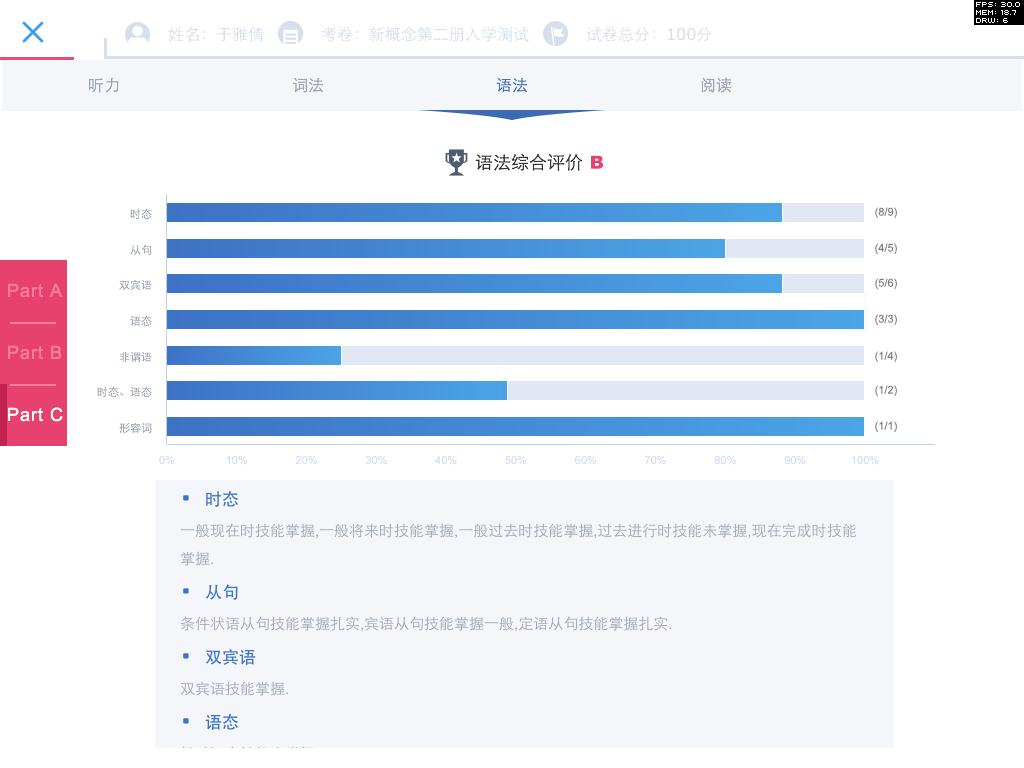Click the trophy icon beside 语法综合评价
This screenshot has width=1024, height=768.
point(455,161)
